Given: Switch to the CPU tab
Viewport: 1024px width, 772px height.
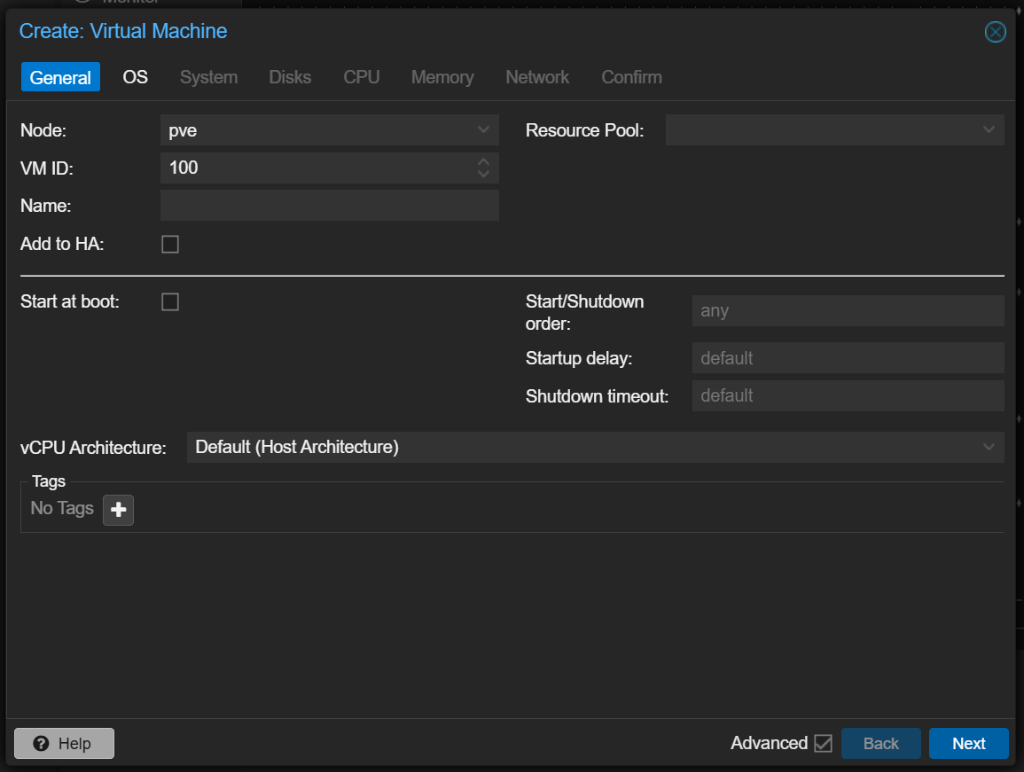Looking at the screenshot, I should coord(362,77).
